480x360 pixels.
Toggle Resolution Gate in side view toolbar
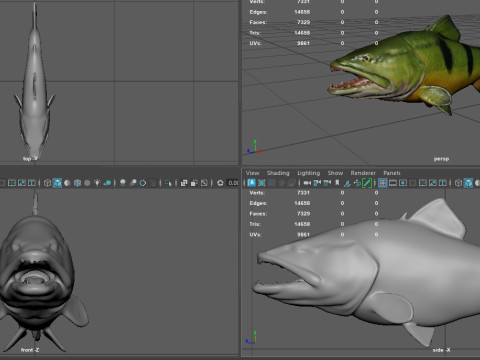[x=403, y=183]
